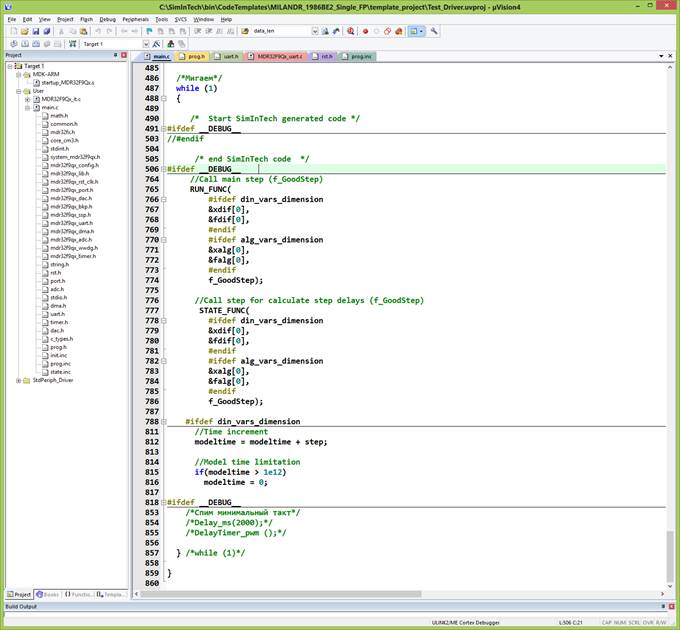The image size is (680, 630).
Task: Toggle the fold marker at line 491
Action: pos(164,129)
